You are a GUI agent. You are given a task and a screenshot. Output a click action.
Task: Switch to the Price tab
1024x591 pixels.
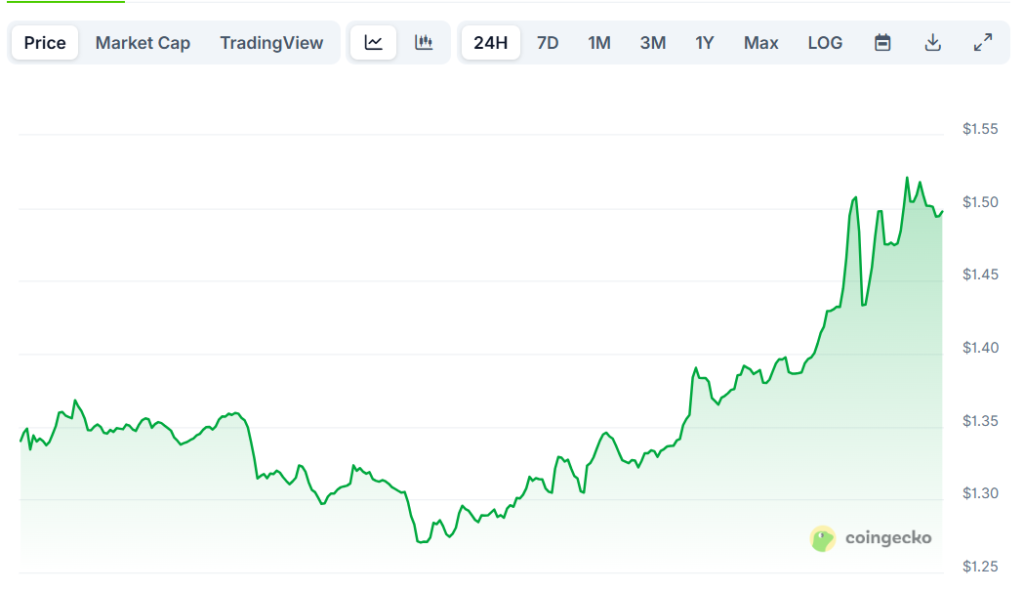click(x=45, y=43)
